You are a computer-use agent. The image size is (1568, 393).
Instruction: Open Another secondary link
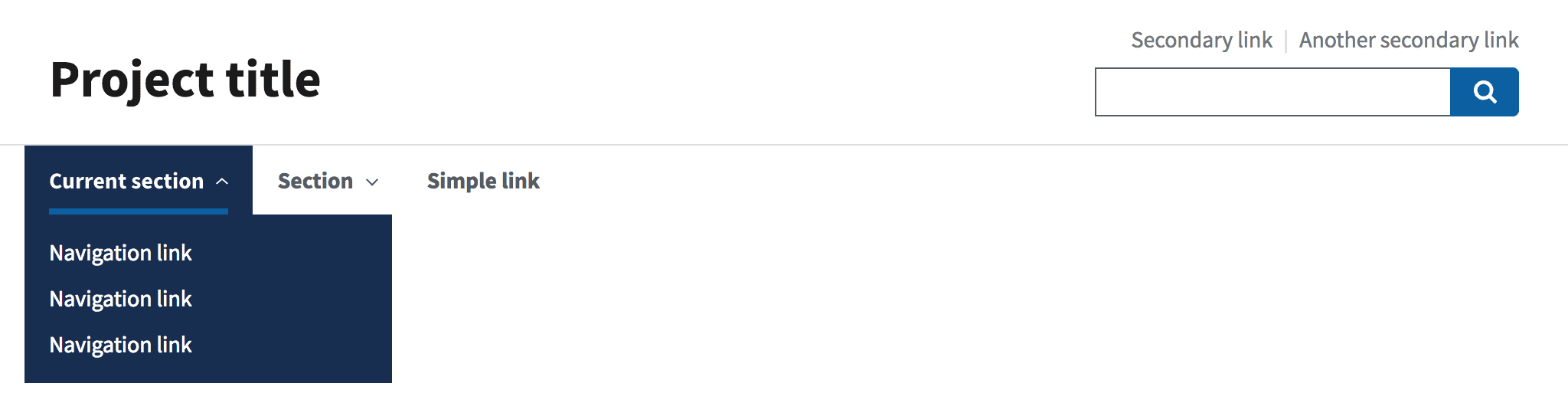[x=1408, y=40]
